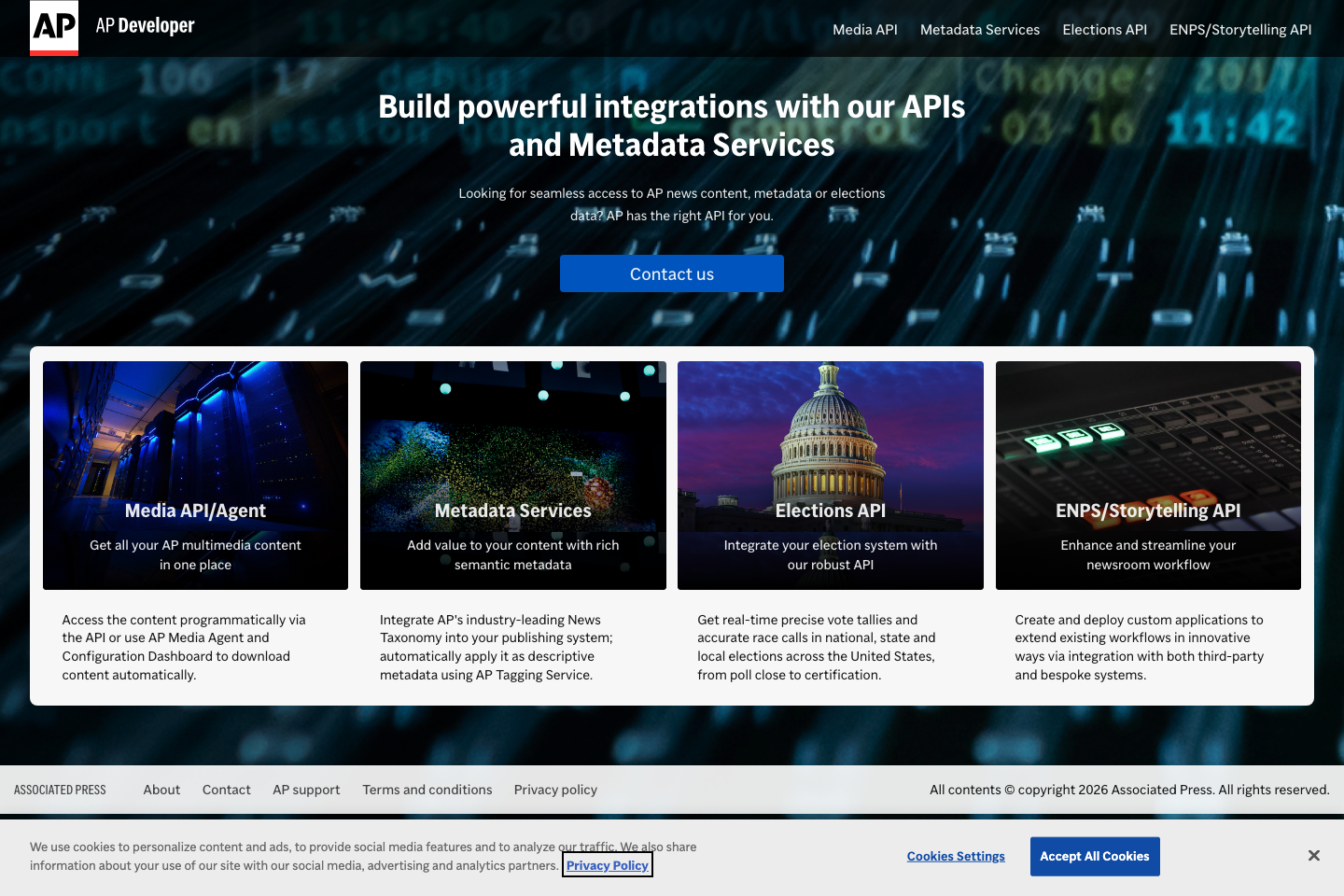Image resolution: width=1344 pixels, height=896 pixels.
Task: Open Cookies Settings from the cookie banner
Action: (x=956, y=856)
